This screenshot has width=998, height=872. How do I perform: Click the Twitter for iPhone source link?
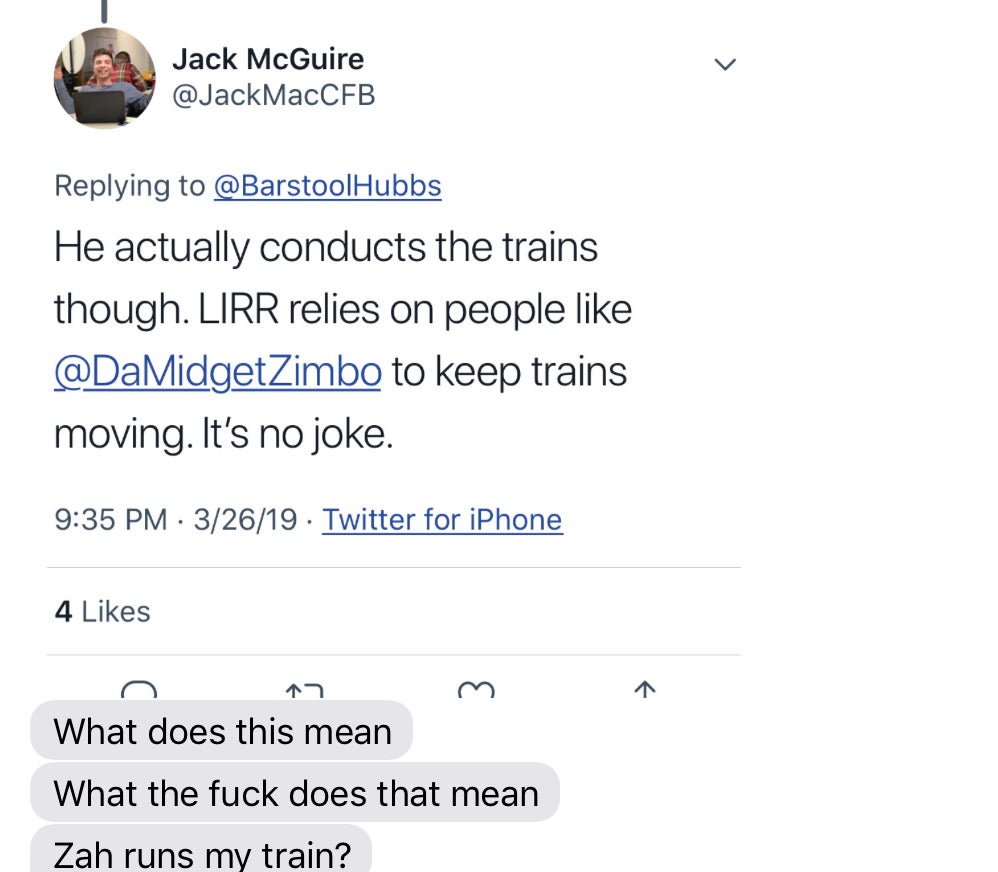[x=442, y=519]
